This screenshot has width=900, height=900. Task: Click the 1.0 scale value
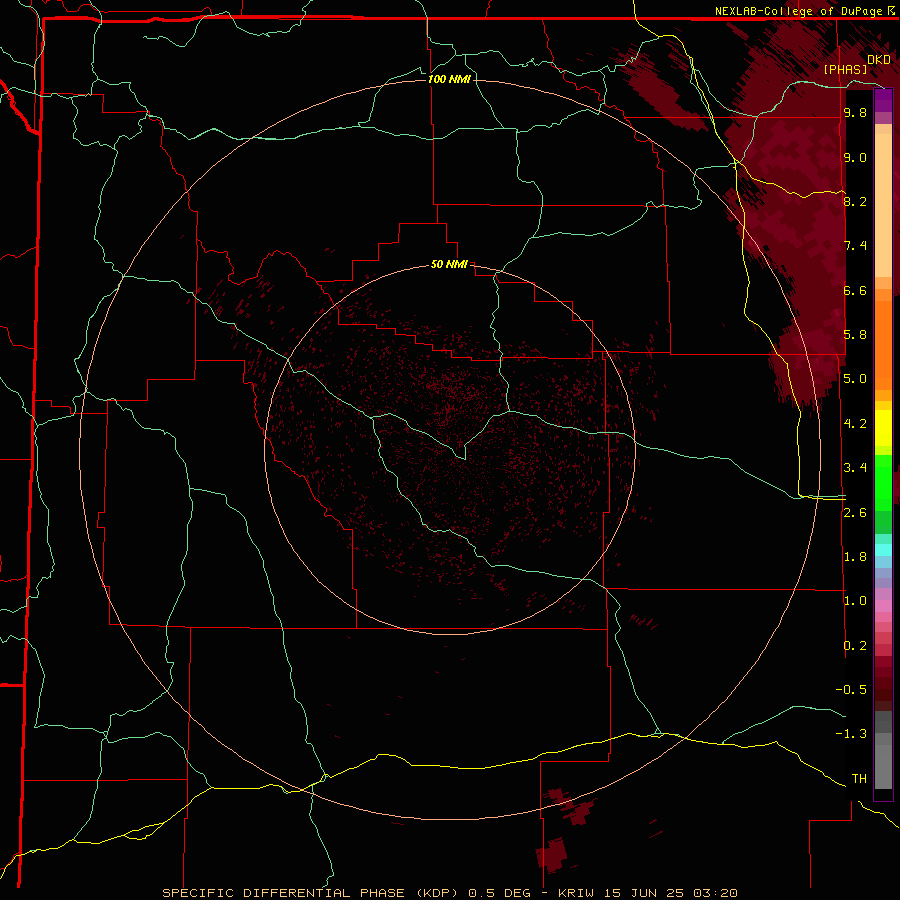[855, 601]
